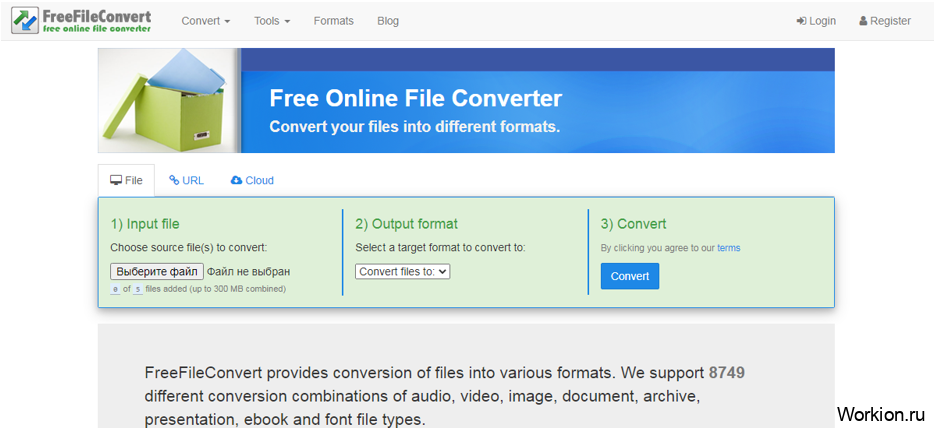Image resolution: width=934 pixels, height=429 pixels.
Task: Click the green file box banner image
Action: click(169, 100)
